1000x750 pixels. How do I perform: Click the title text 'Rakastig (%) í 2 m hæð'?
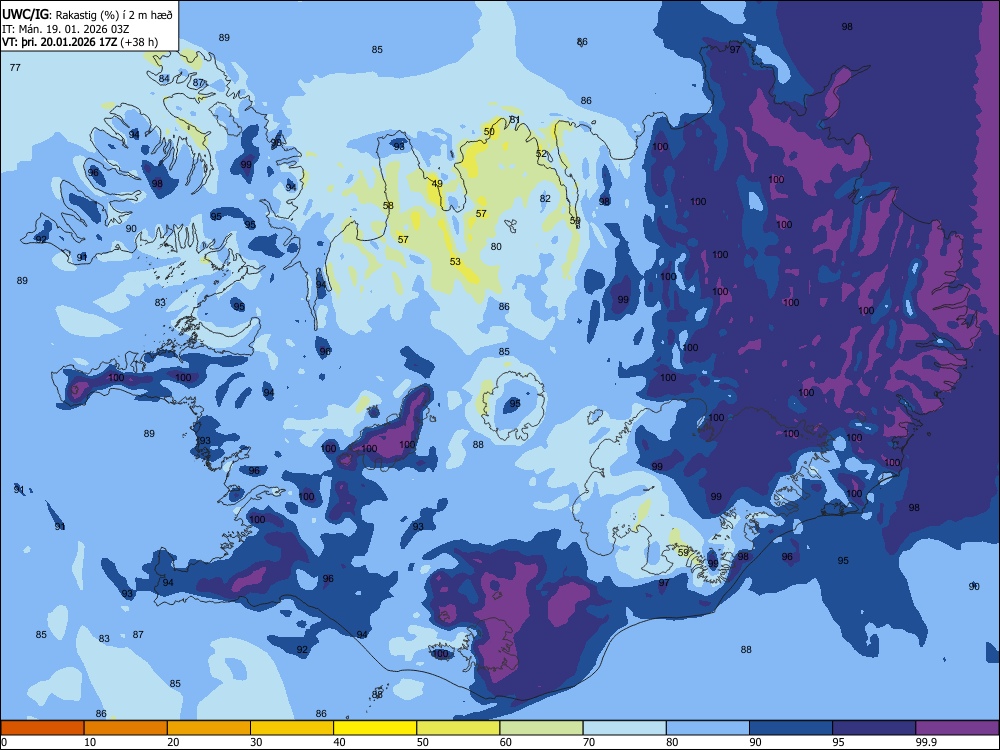[114, 15]
